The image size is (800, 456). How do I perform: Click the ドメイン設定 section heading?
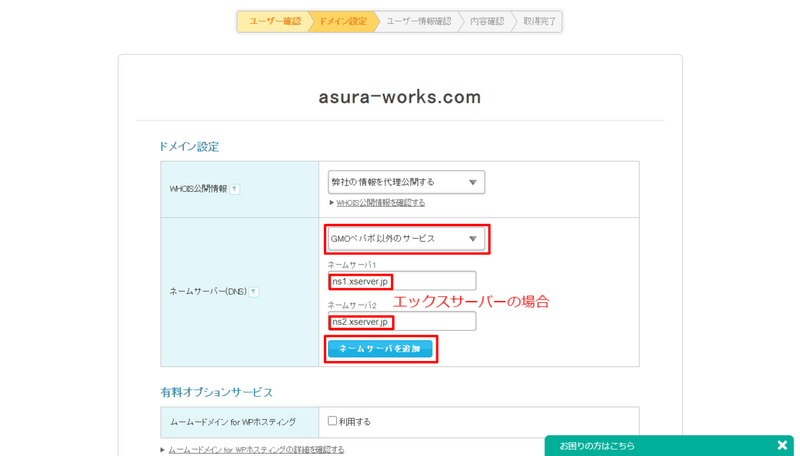[x=189, y=147]
